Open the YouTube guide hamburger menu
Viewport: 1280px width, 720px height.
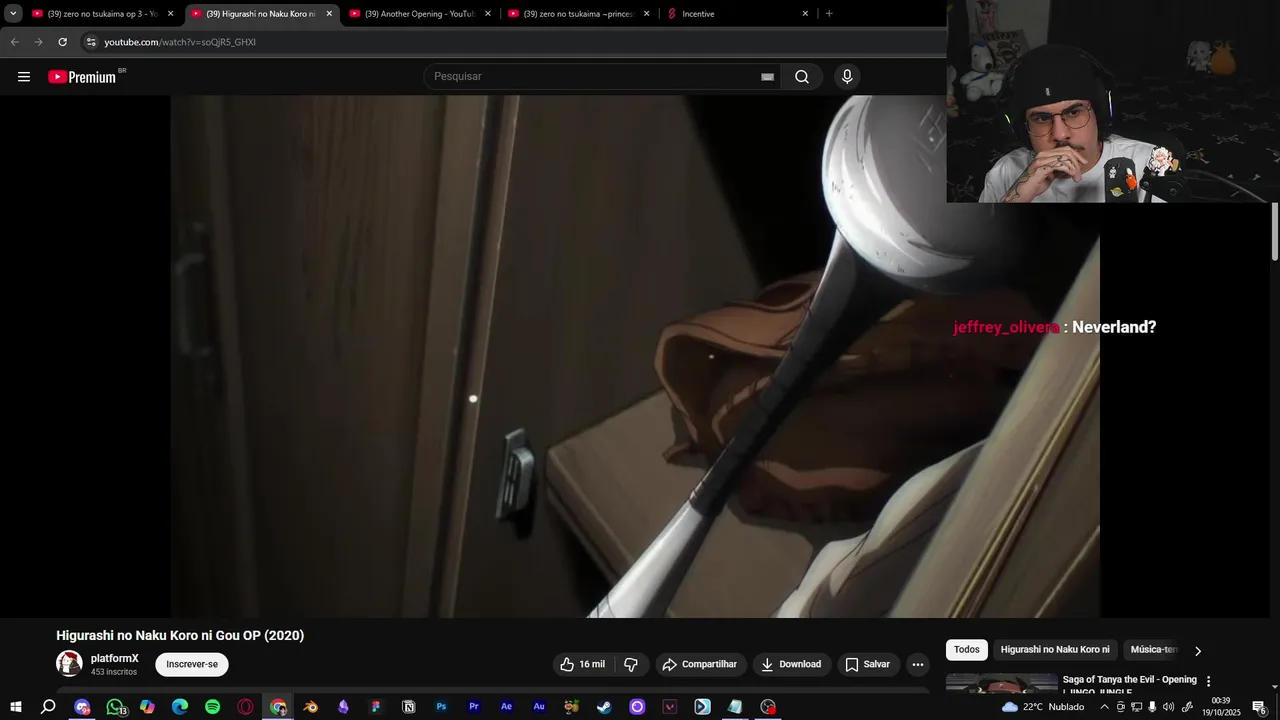24,77
